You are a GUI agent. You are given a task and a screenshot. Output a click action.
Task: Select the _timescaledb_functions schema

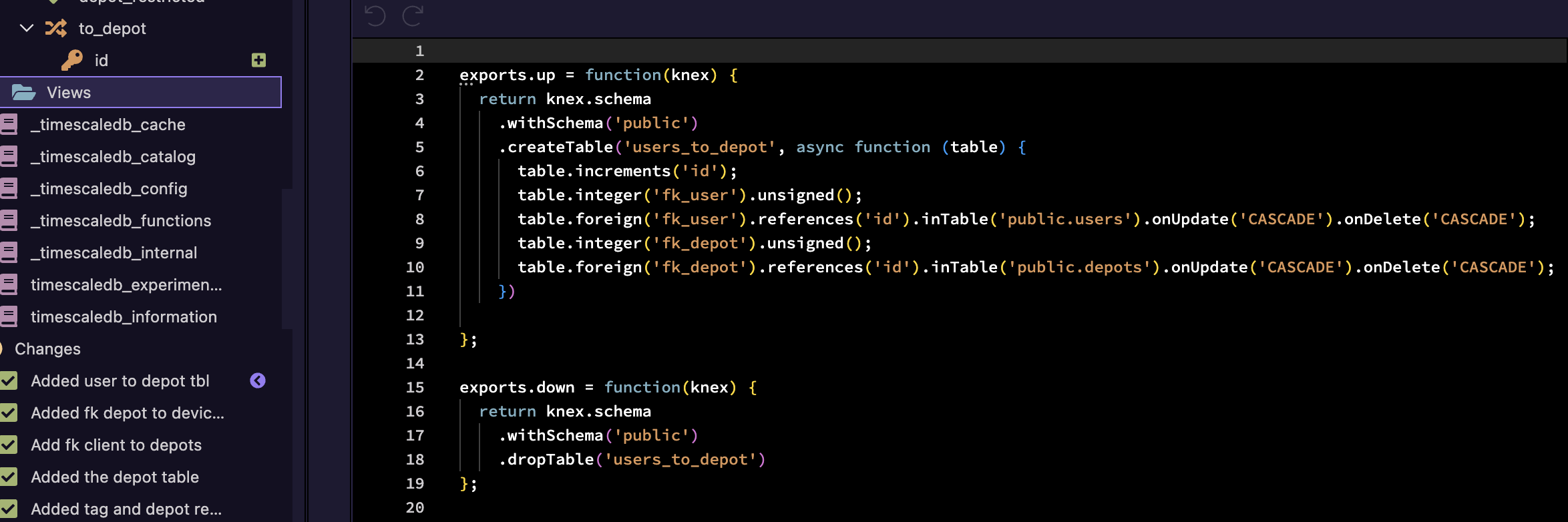pos(121,221)
